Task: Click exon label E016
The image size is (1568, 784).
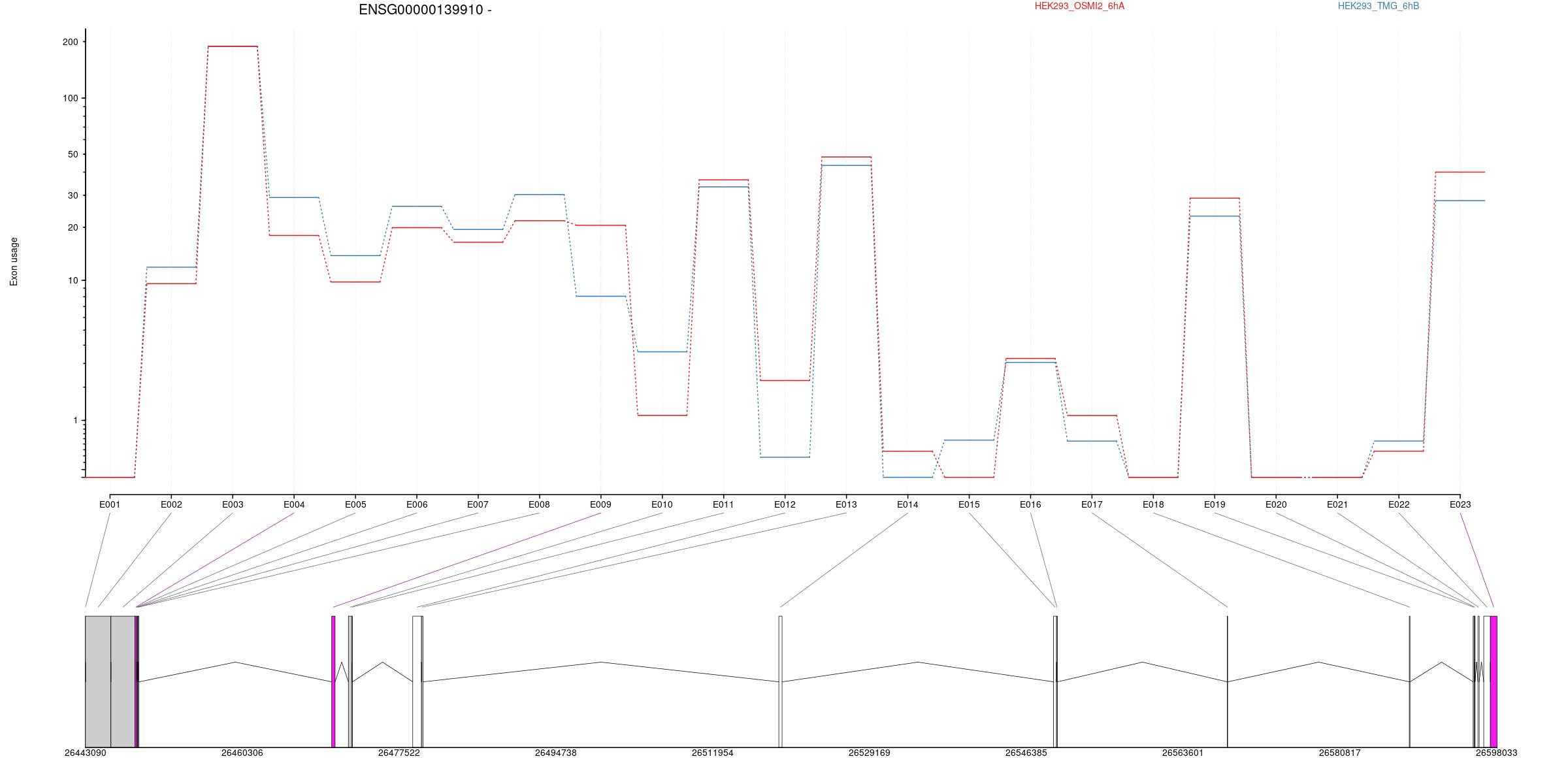Action: [x=1030, y=504]
